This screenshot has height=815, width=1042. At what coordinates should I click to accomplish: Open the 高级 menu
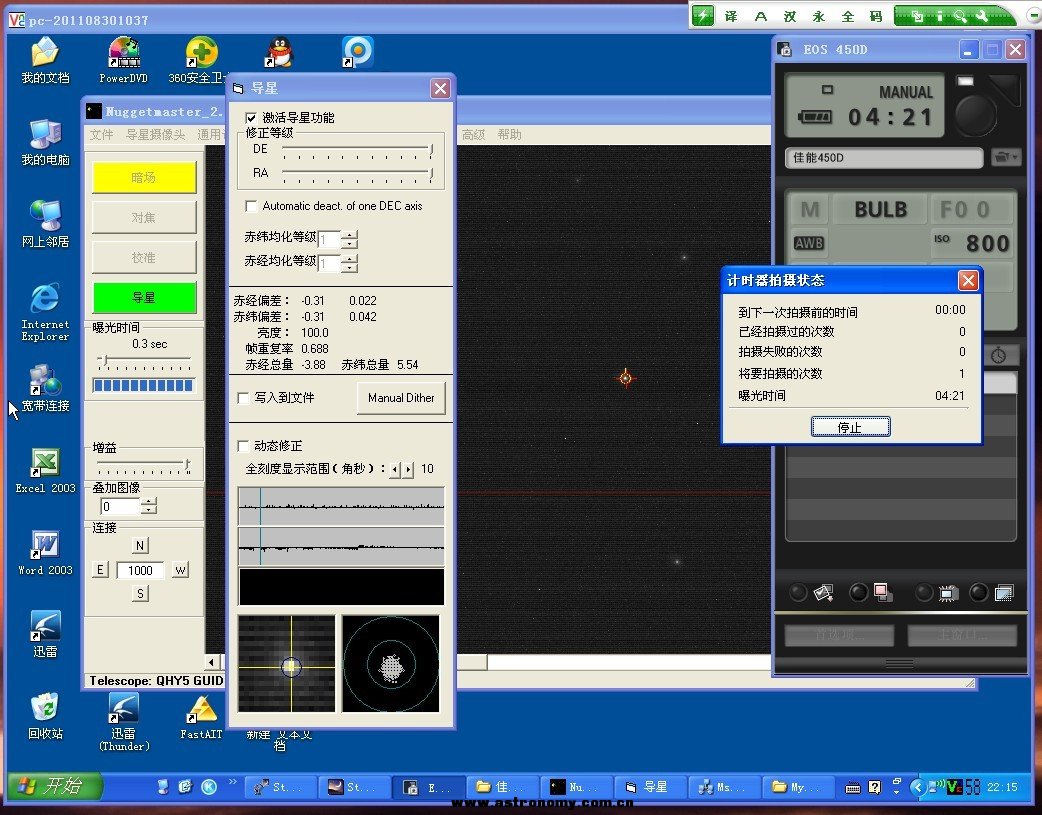coord(473,134)
